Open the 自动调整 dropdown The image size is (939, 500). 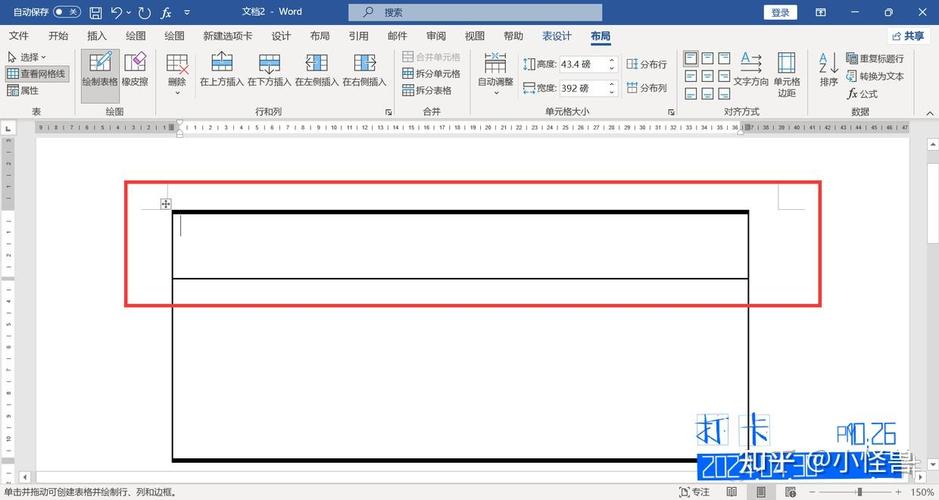point(495,74)
